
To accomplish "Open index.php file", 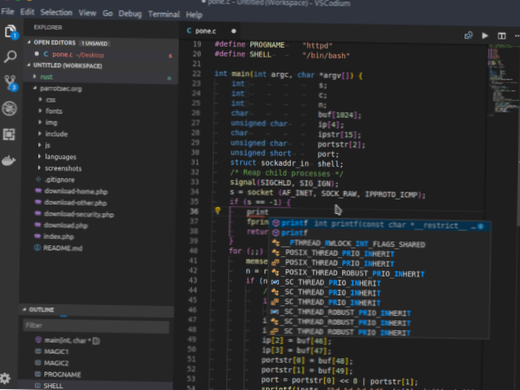I will point(59,236).
